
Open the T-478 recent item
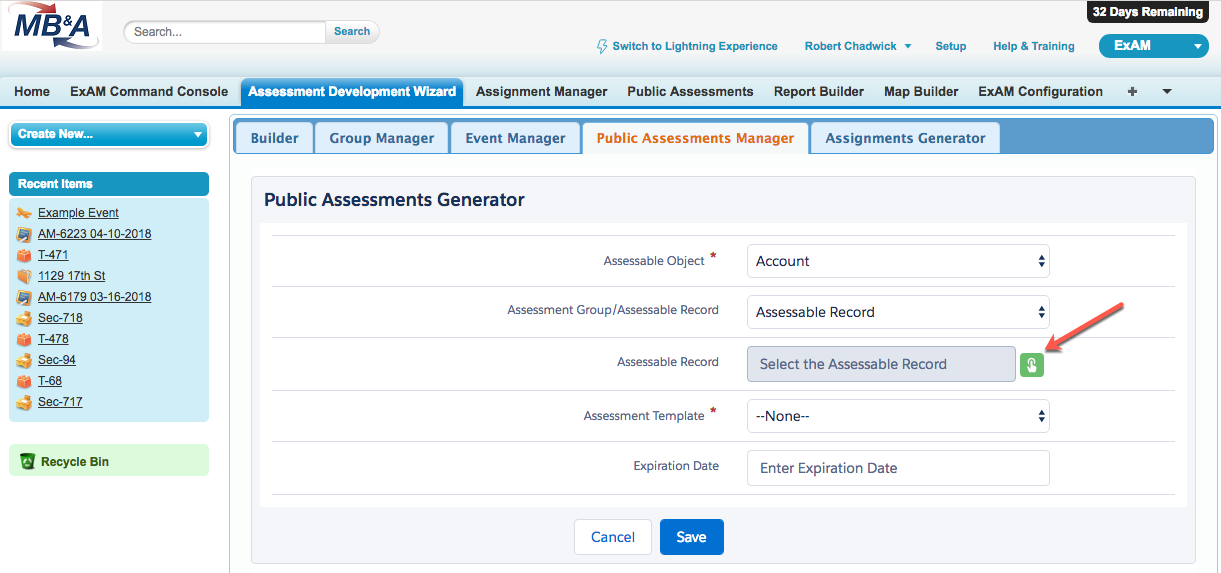pyautogui.click(x=53, y=339)
